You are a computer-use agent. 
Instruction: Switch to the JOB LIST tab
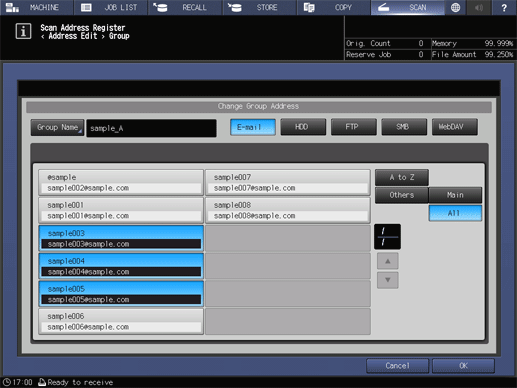pyautogui.click(x=110, y=7)
